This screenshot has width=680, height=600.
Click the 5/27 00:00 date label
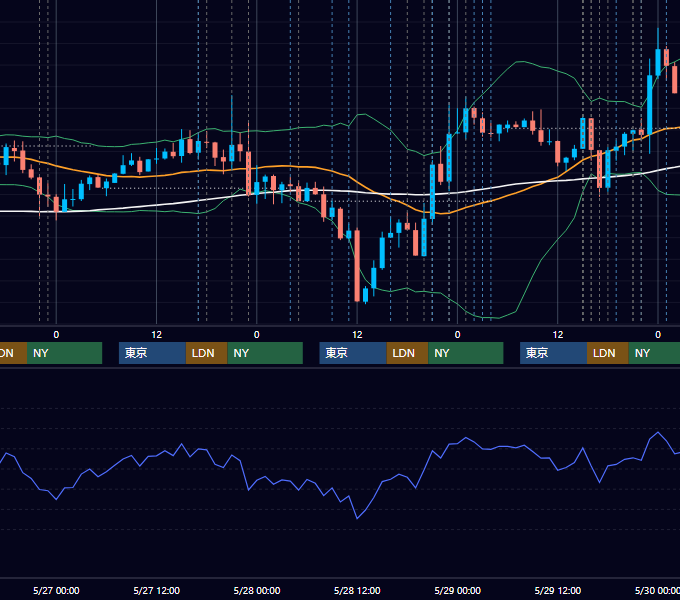pos(56,590)
